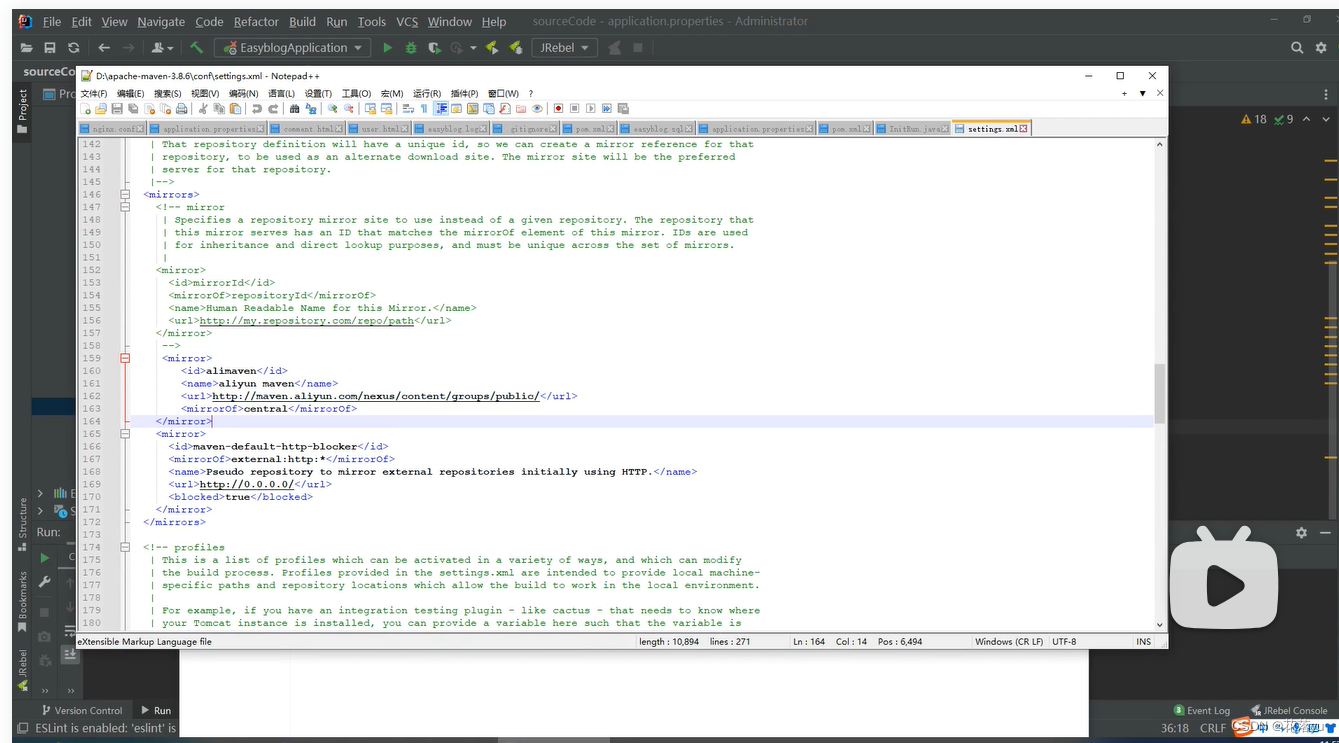Open the user icon dropdown in IntelliJ toolbar

(162, 47)
